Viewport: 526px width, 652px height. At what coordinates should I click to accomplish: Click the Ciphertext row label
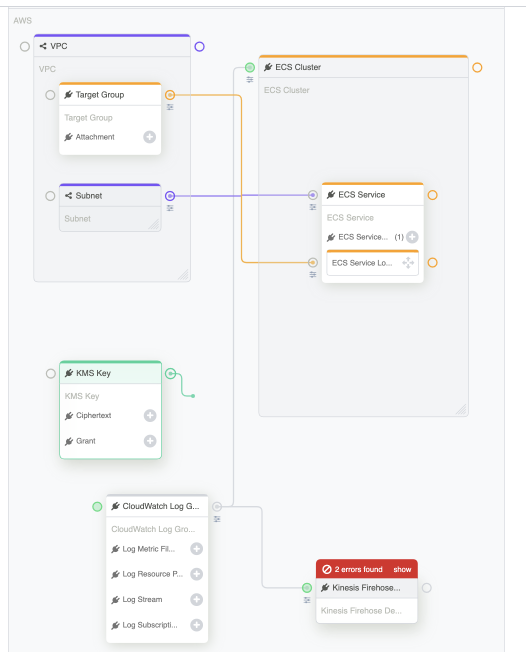[94, 415]
